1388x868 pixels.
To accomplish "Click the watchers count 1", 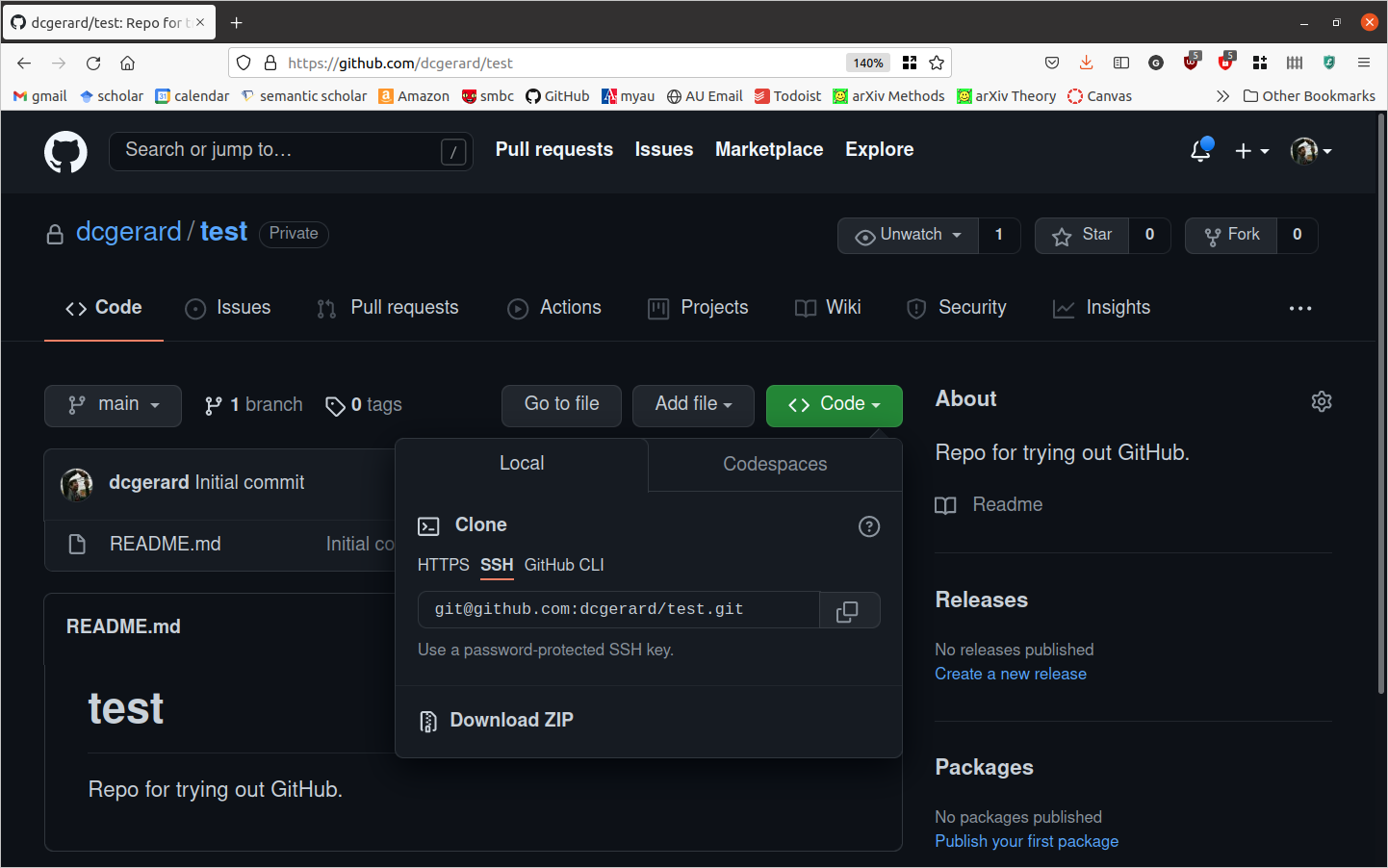I will click(999, 235).
